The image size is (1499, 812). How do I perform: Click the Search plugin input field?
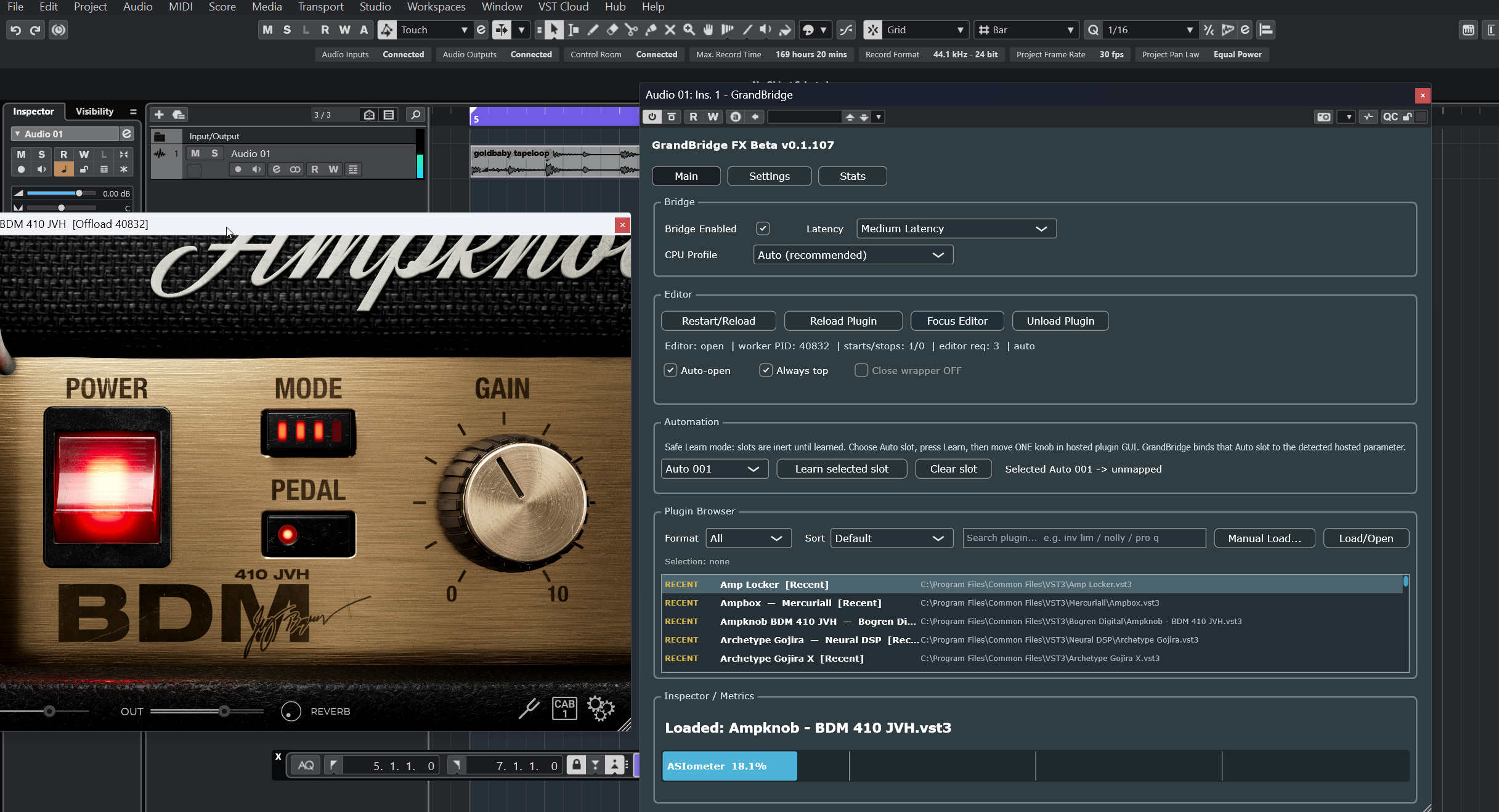pyautogui.click(x=1084, y=538)
